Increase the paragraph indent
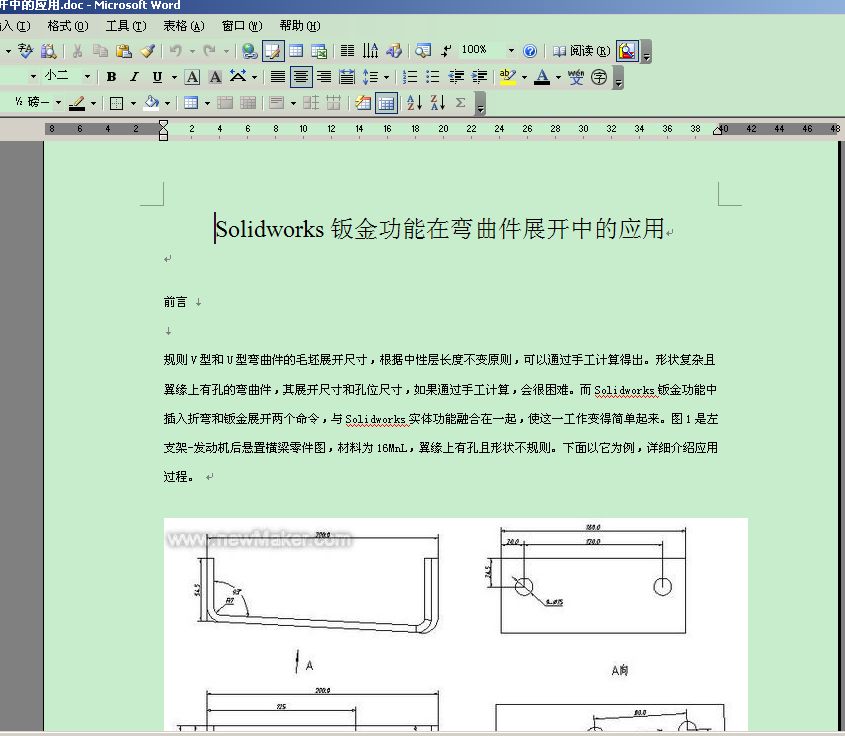The height and width of the screenshot is (736, 845). 479,77
